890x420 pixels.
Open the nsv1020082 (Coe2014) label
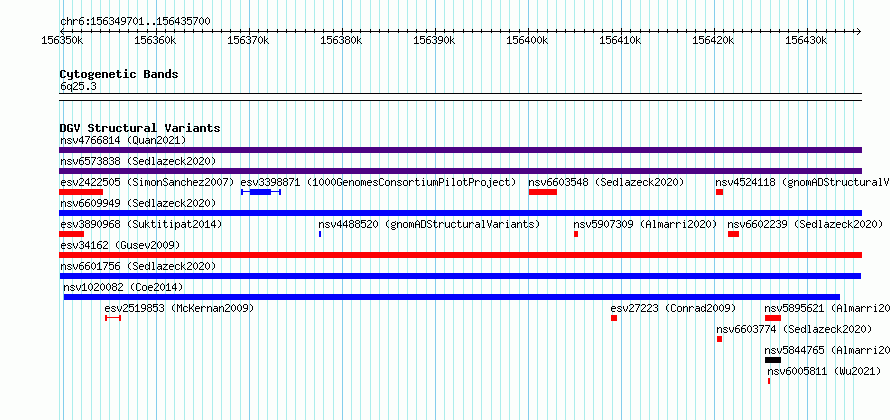tap(123, 287)
